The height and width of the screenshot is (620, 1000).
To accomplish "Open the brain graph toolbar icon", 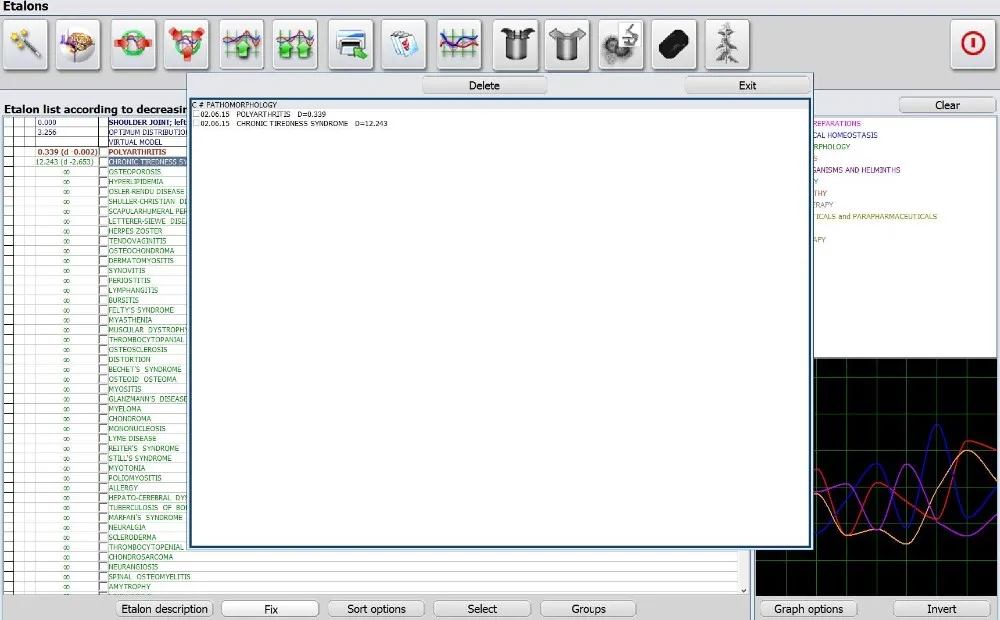I will pos(78,44).
